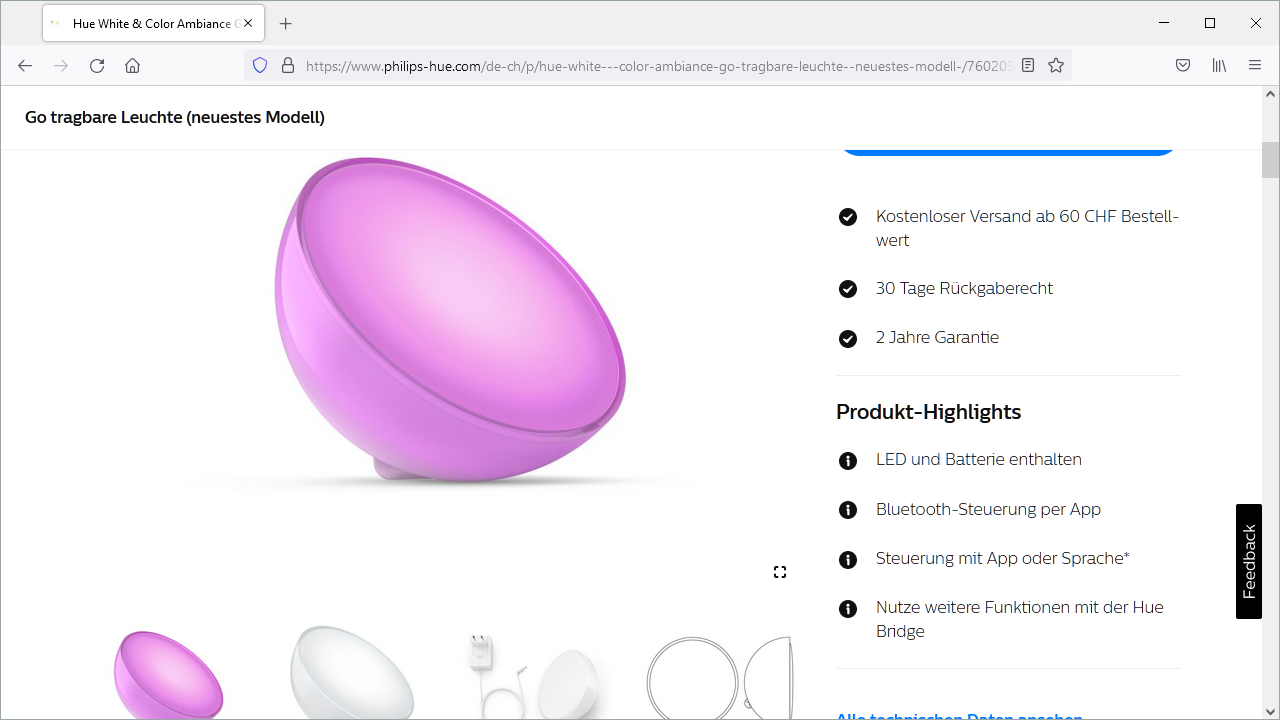
Task: Select the line drawing thumbnail
Action: click(718, 677)
